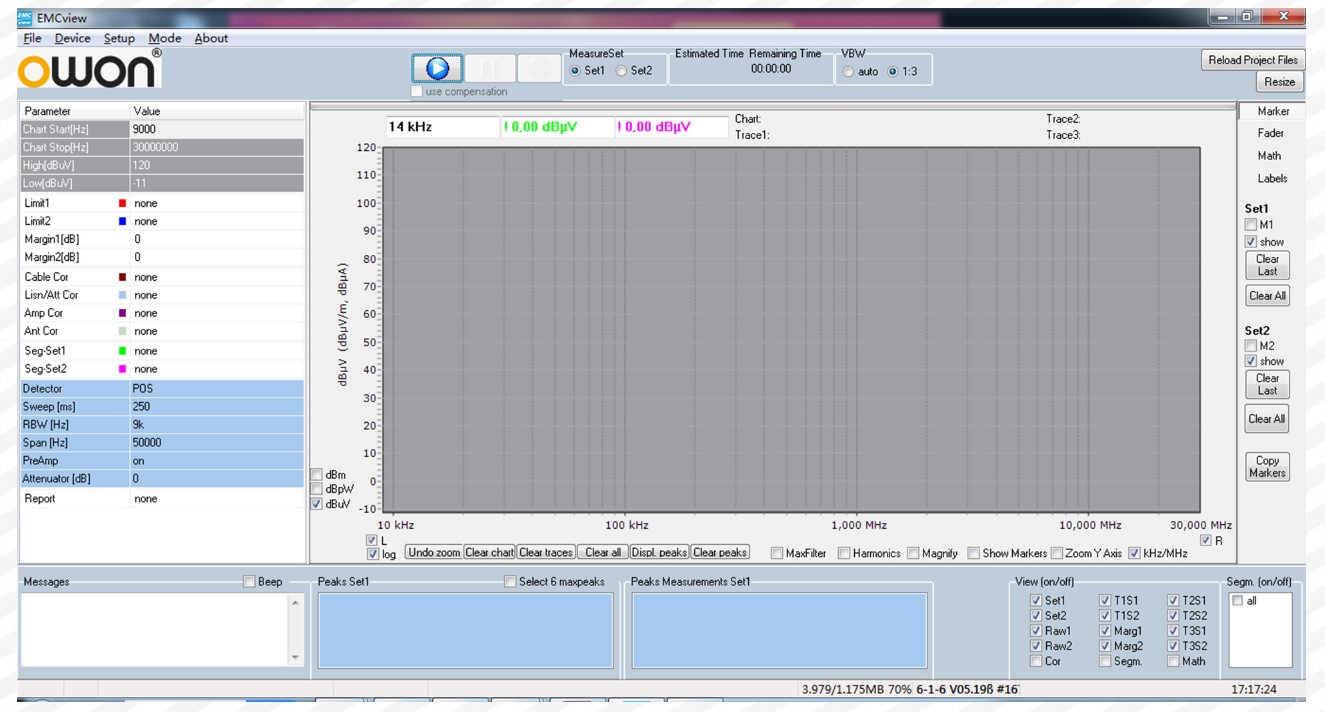Toggle the kHz/MHz checkbox
The width and height of the screenshot is (1325, 712).
click(x=1134, y=553)
